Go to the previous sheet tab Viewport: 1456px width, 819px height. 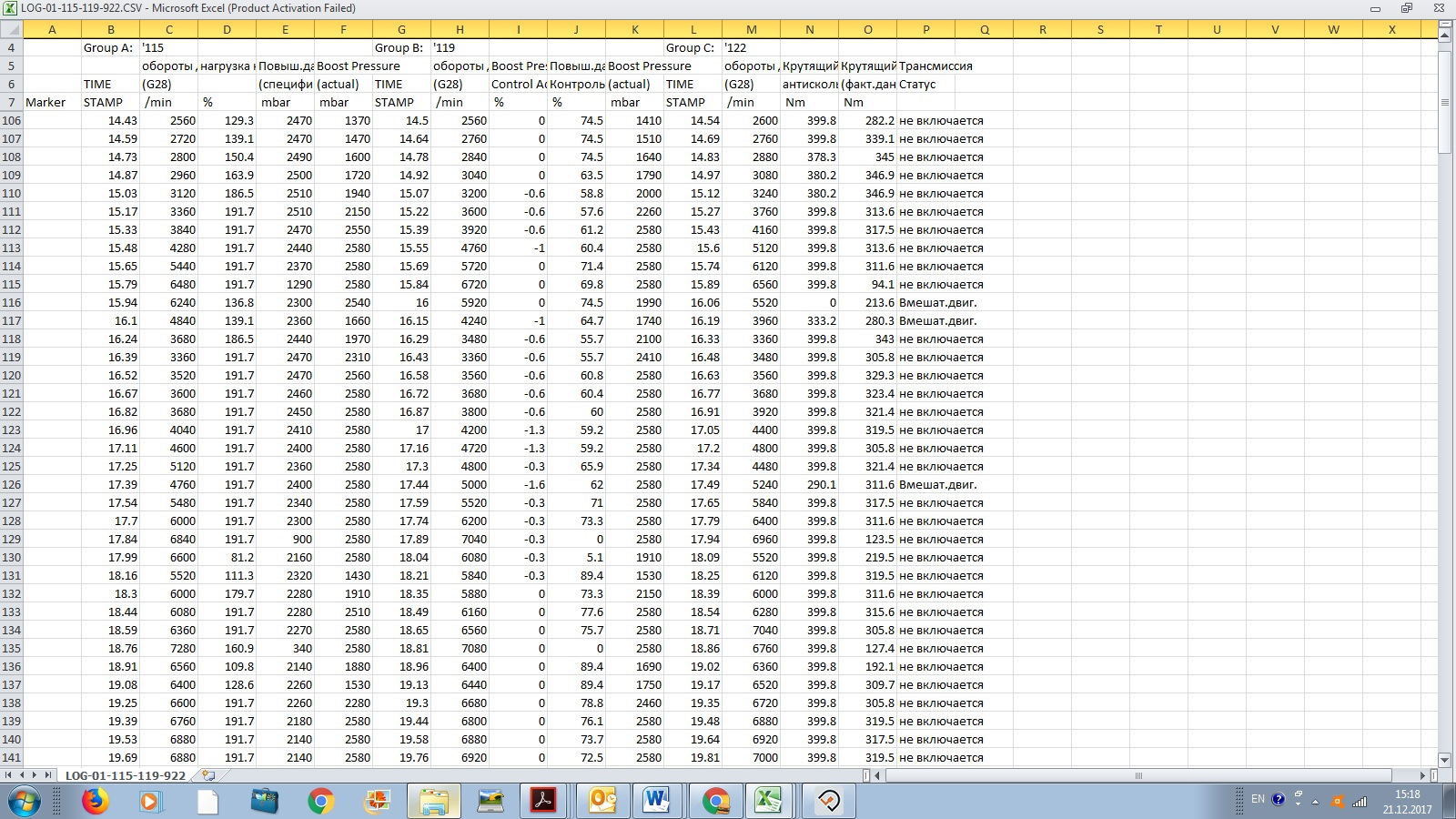22,775
